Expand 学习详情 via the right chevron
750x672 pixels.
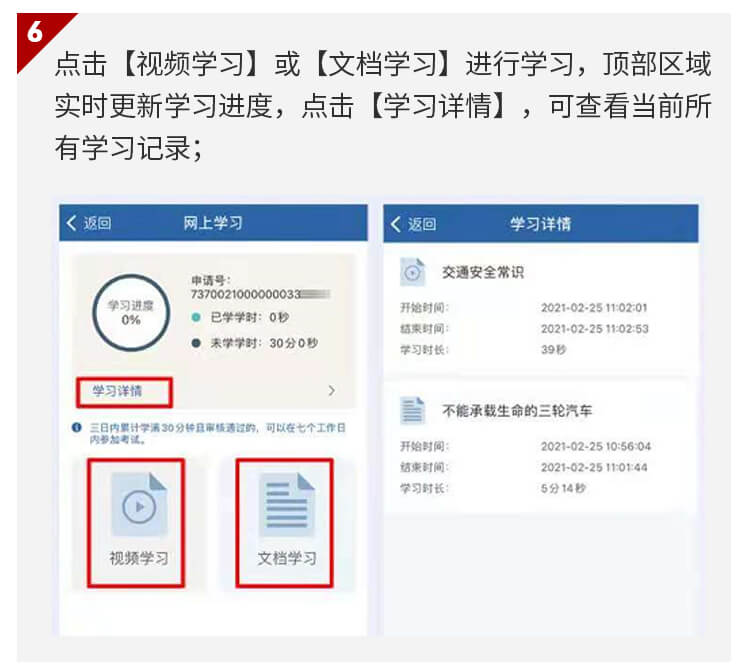pos(331,391)
